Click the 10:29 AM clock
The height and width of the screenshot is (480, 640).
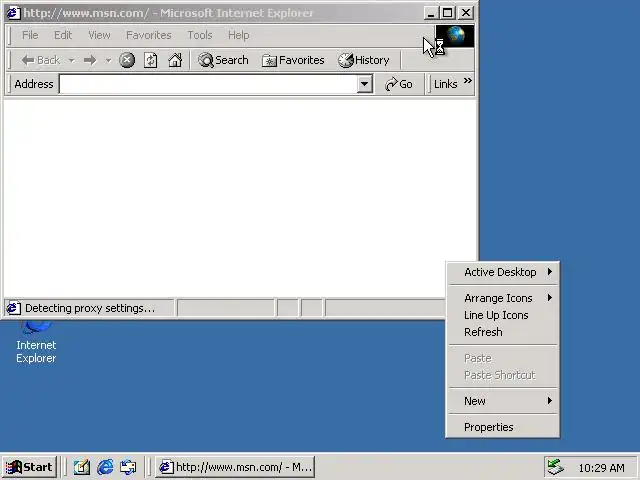click(601, 468)
